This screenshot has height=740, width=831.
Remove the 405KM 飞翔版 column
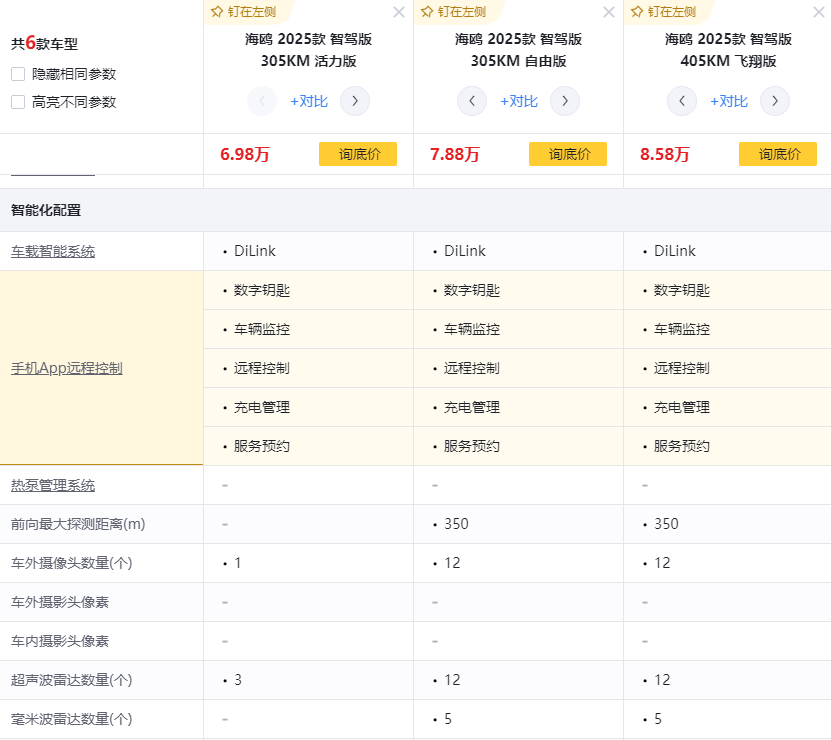pos(819,12)
